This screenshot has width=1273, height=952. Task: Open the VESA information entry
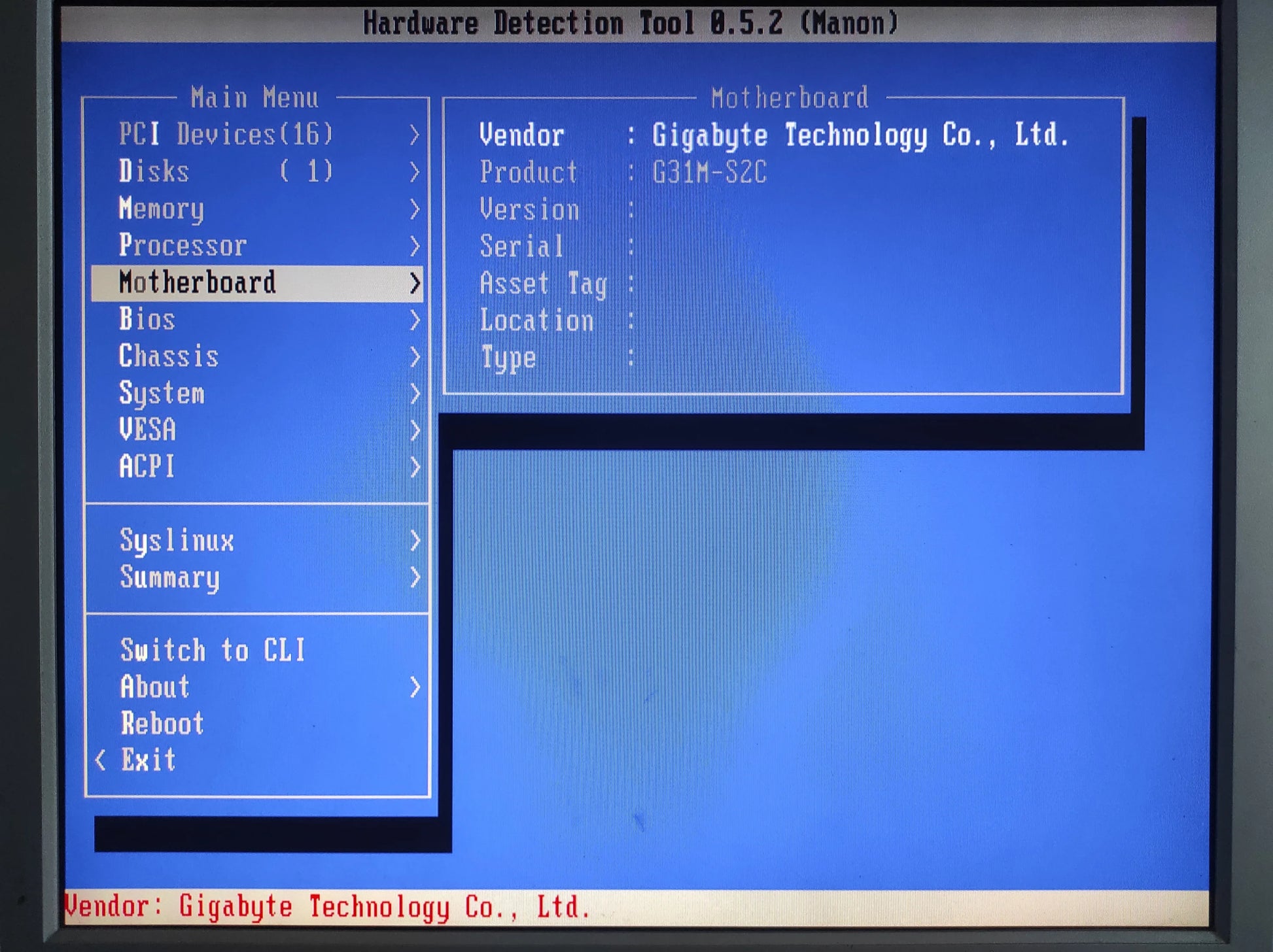click(x=257, y=430)
